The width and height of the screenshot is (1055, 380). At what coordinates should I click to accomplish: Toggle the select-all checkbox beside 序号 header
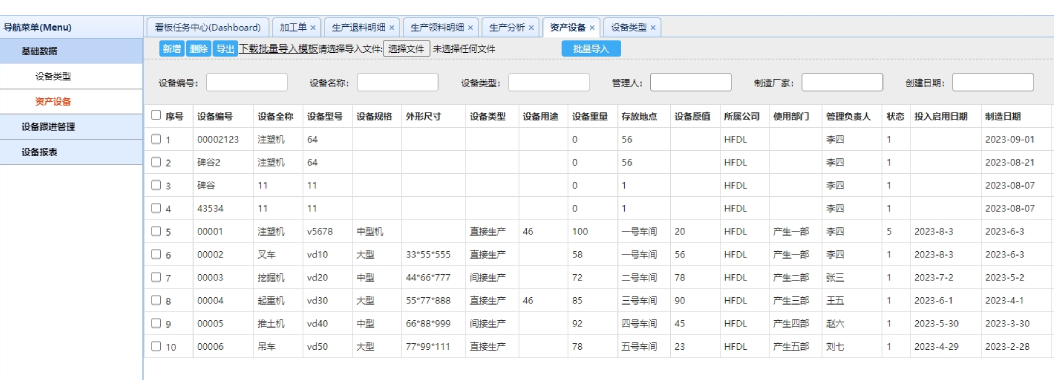pyautogui.click(x=156, y=116)
